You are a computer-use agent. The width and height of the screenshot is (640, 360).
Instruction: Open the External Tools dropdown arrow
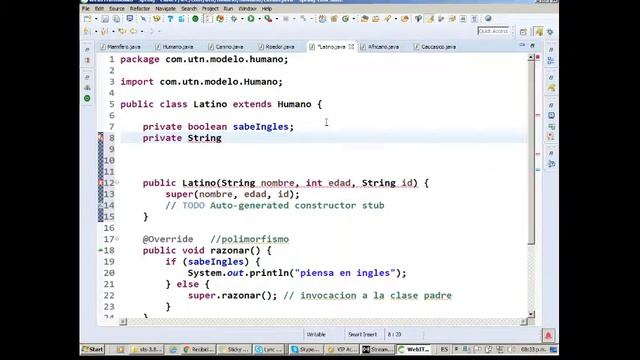pos(276,19)
